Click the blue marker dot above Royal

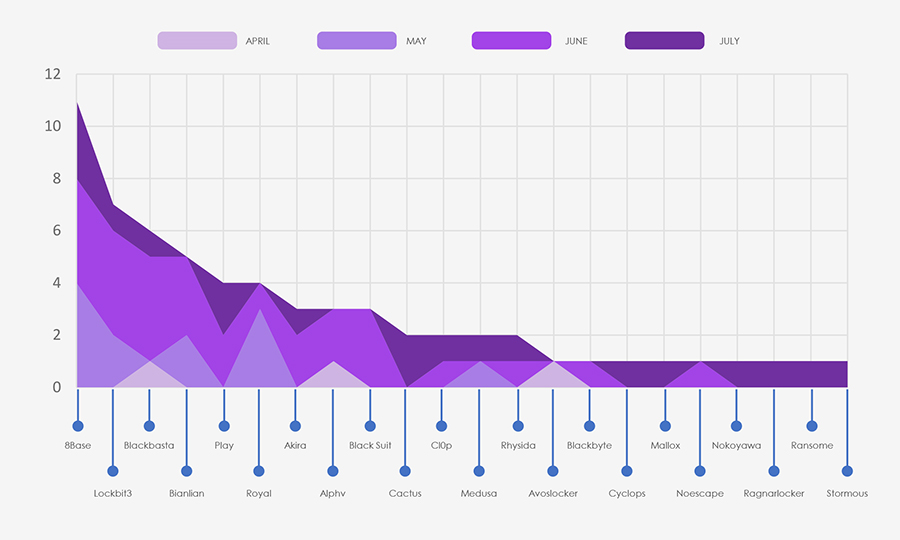click(x=259, y=471)
